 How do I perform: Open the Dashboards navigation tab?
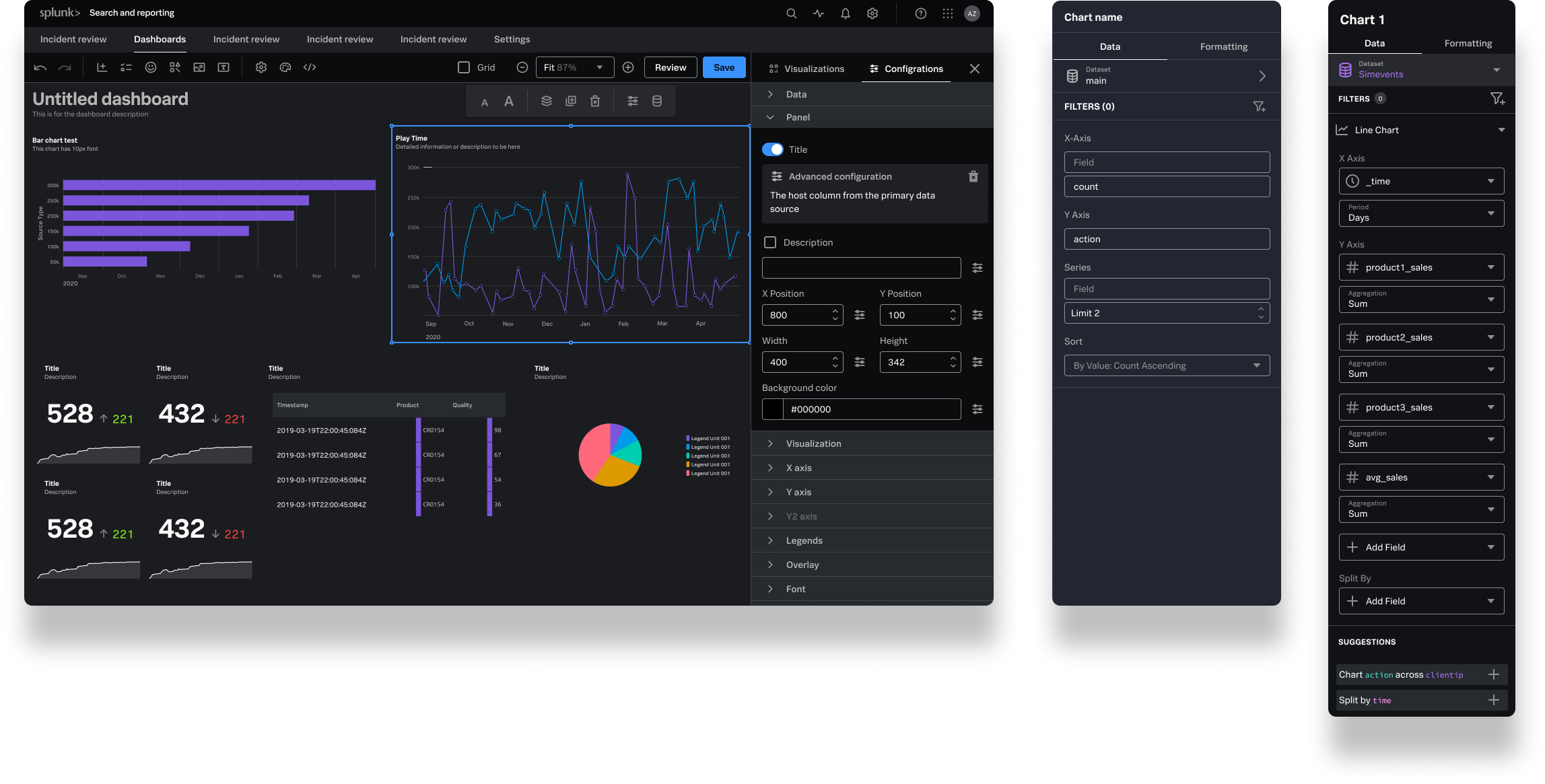click(160, 39)
